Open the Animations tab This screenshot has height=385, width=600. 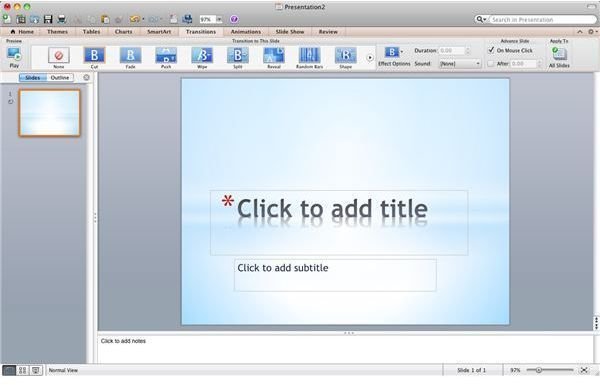246,32
